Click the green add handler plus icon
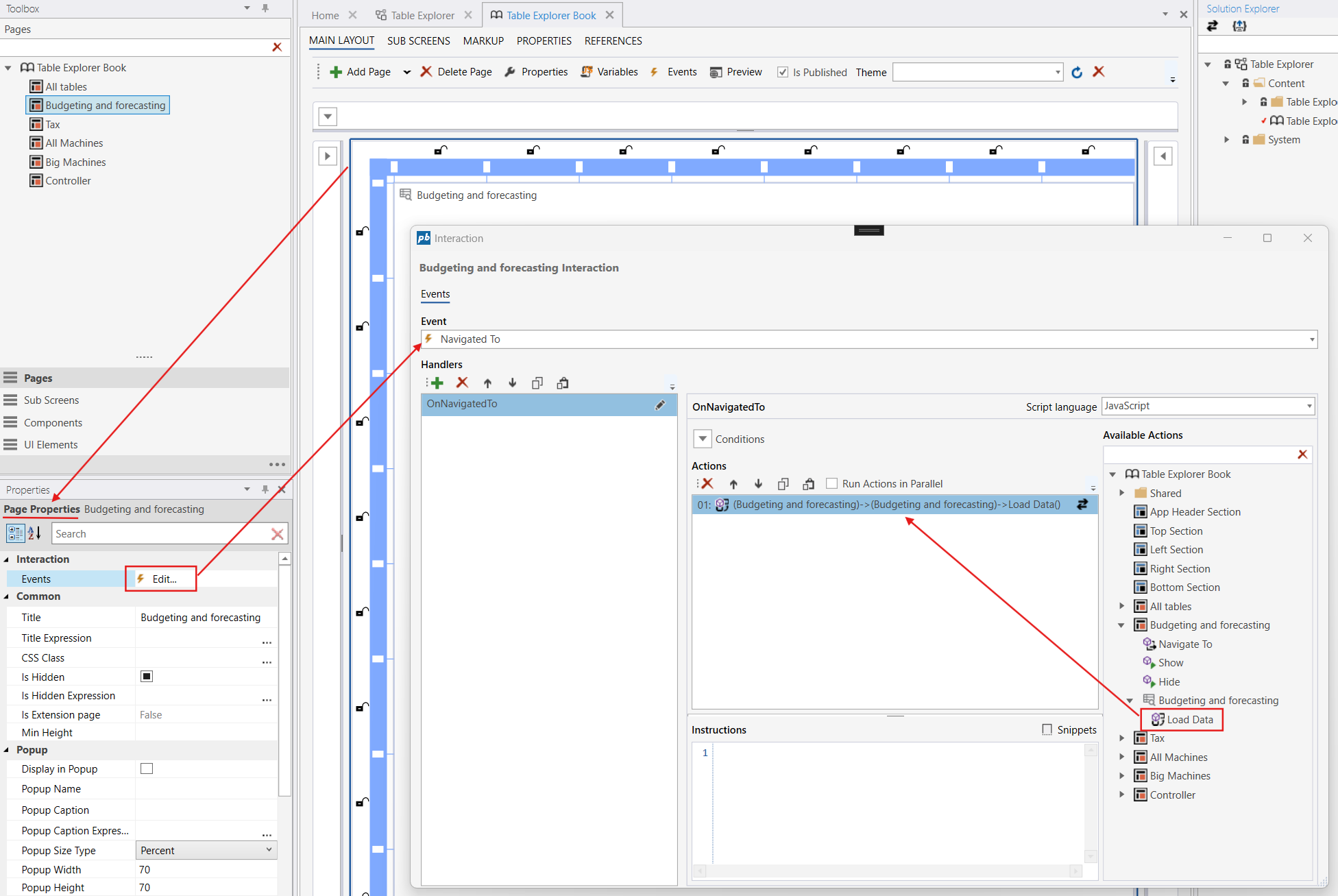 tap(437, 383)
